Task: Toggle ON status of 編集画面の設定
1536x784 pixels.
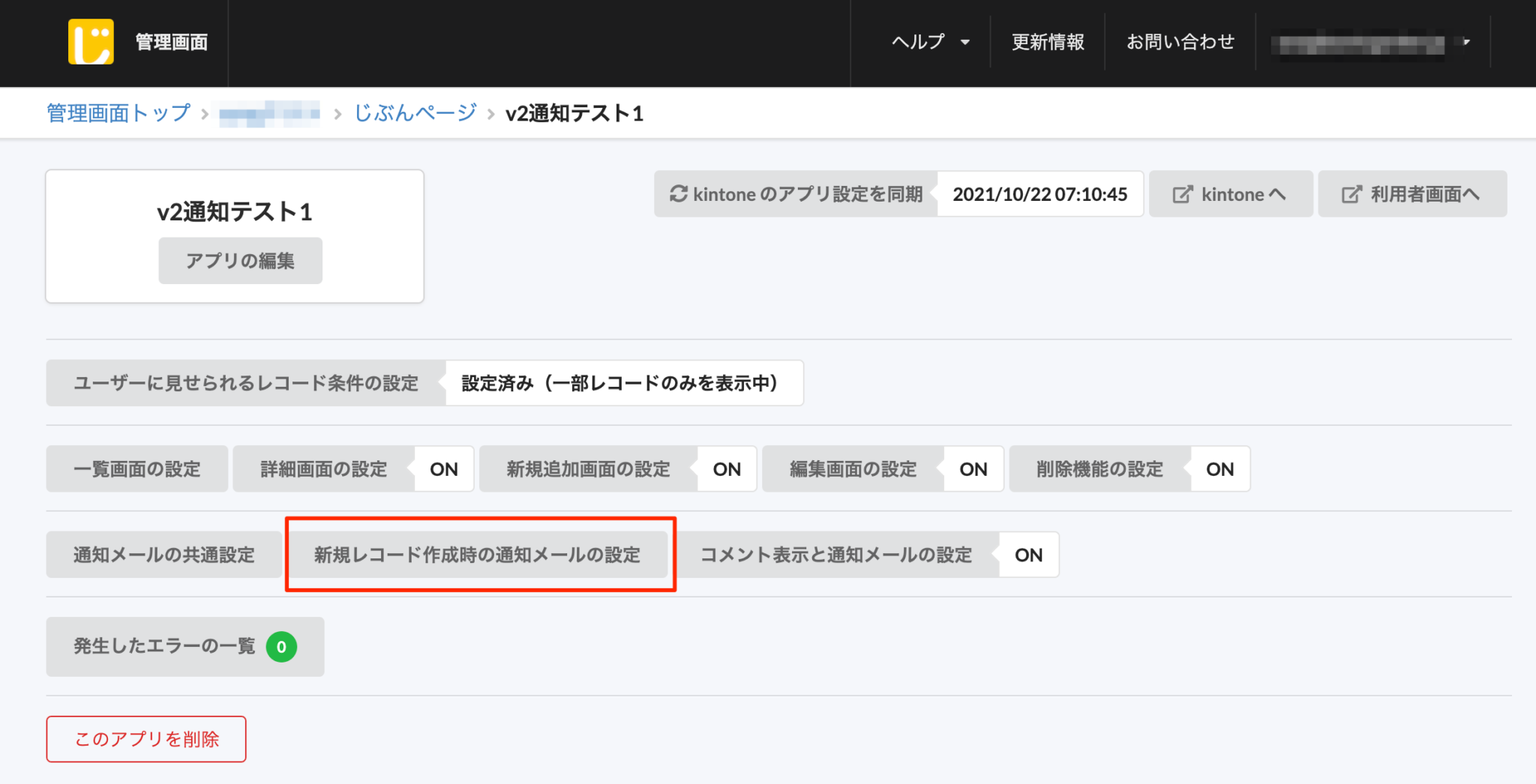Action: tap(973, 469)
